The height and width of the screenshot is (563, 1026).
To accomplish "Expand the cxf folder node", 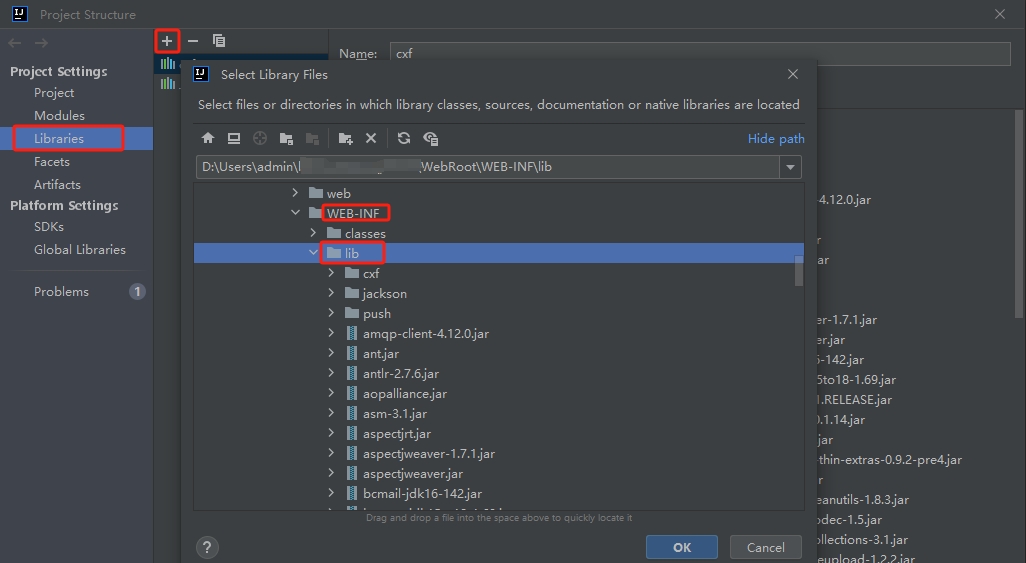I will 332,273.
